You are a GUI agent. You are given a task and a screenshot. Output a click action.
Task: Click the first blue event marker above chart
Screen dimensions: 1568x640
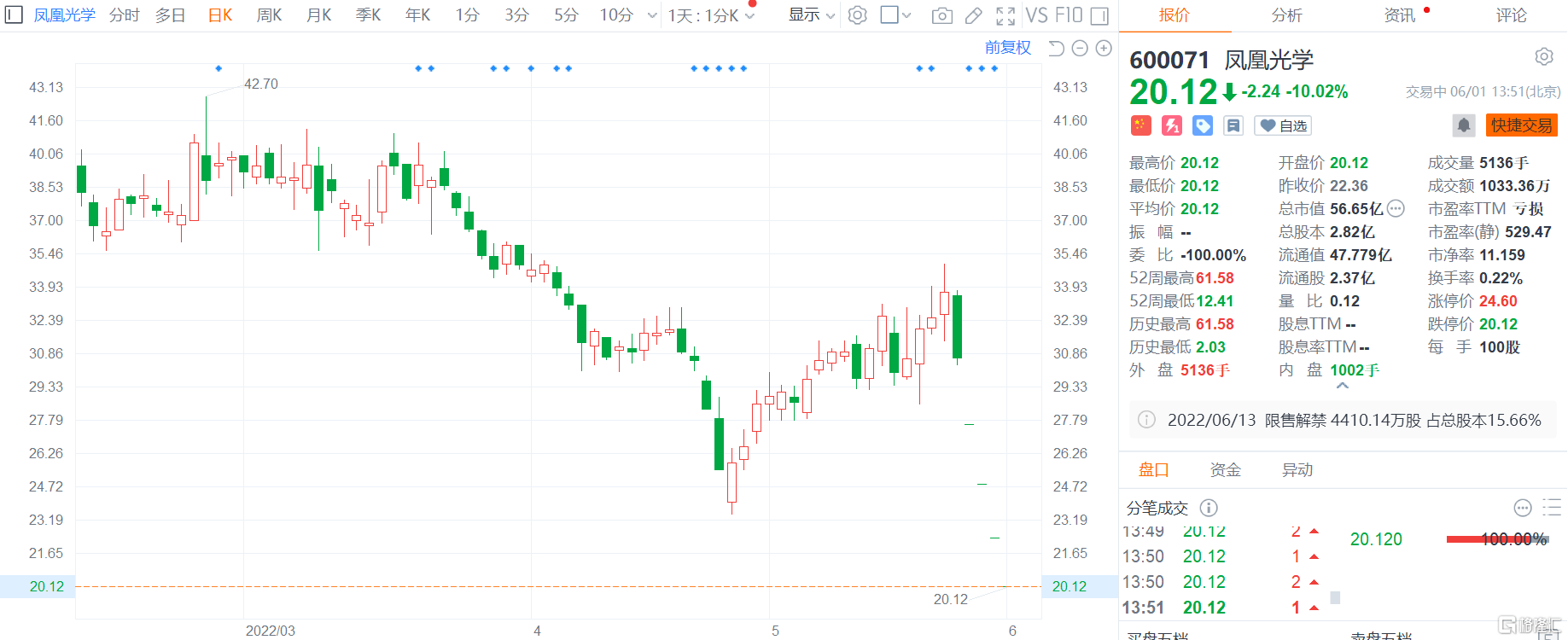(x=219, y=68)
